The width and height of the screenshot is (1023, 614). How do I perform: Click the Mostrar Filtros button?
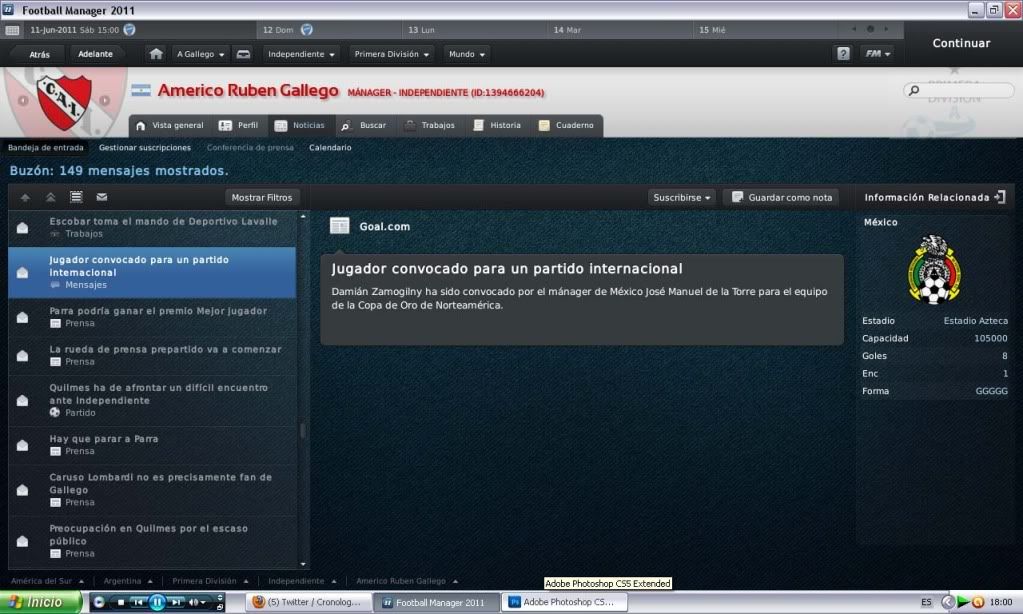pos(262,197)
